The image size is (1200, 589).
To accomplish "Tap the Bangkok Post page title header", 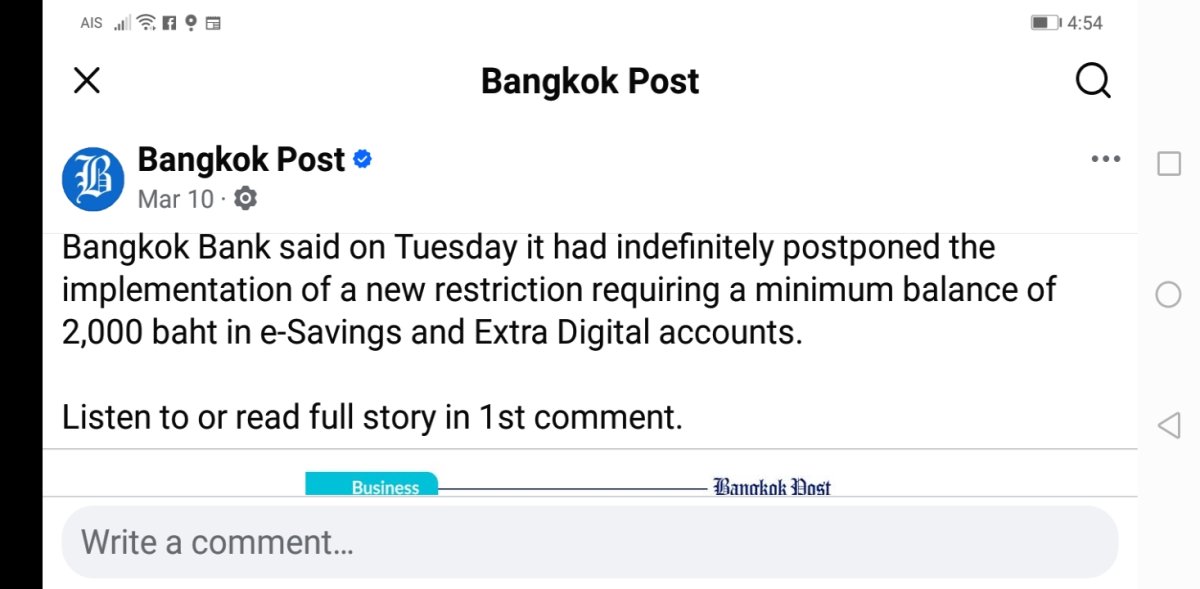I will coord(590,81).
